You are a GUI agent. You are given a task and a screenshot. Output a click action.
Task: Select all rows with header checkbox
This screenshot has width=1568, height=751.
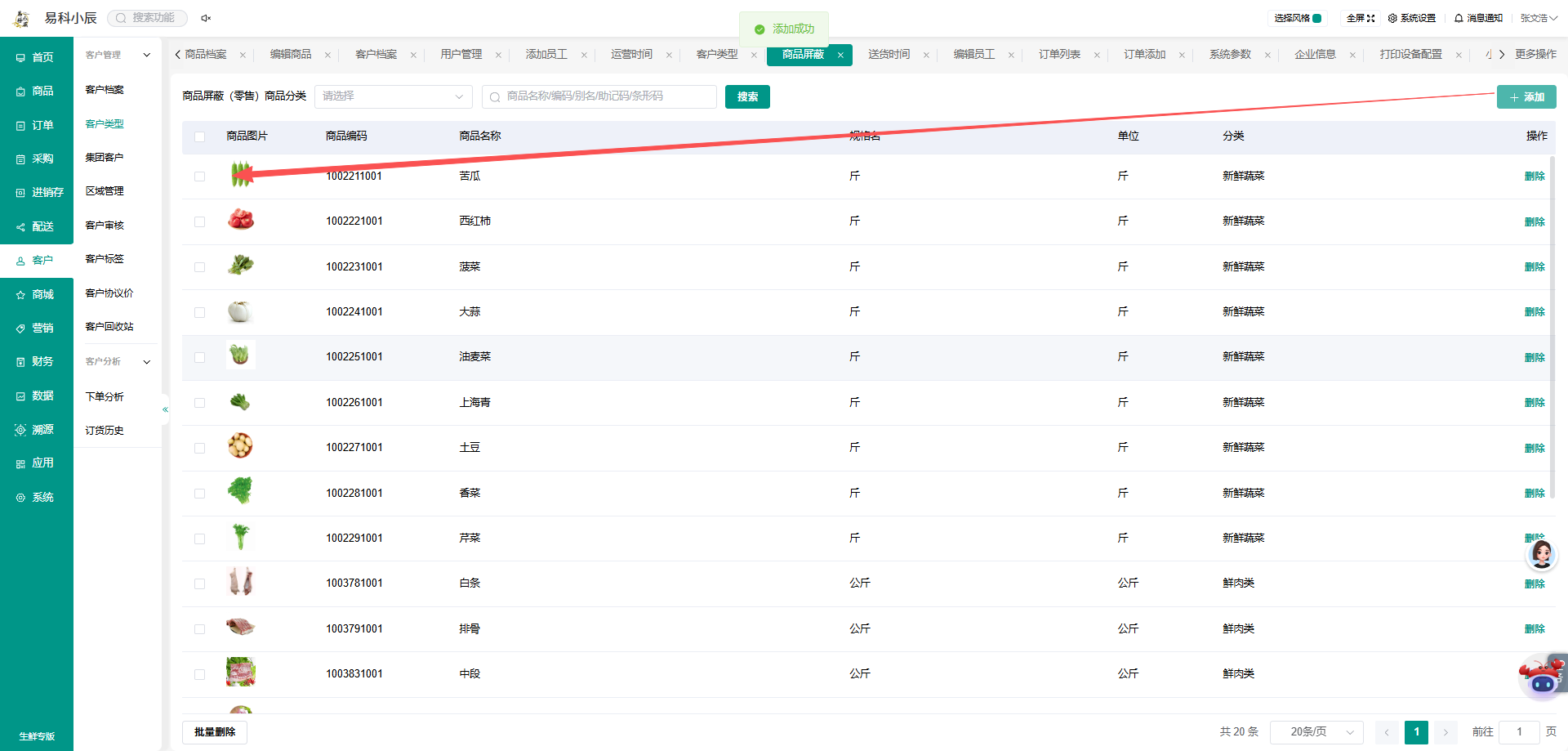pos(200,136)
